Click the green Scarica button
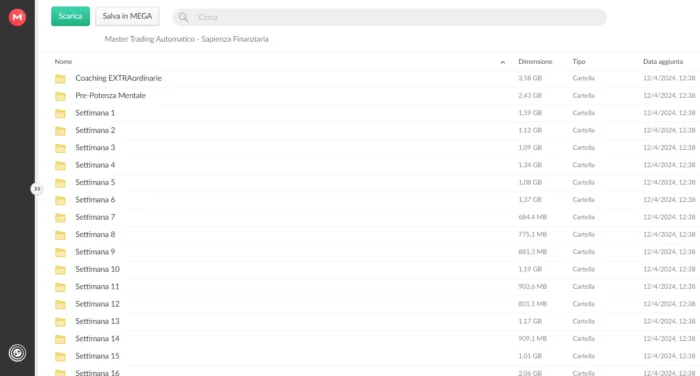 click(71, 16)
